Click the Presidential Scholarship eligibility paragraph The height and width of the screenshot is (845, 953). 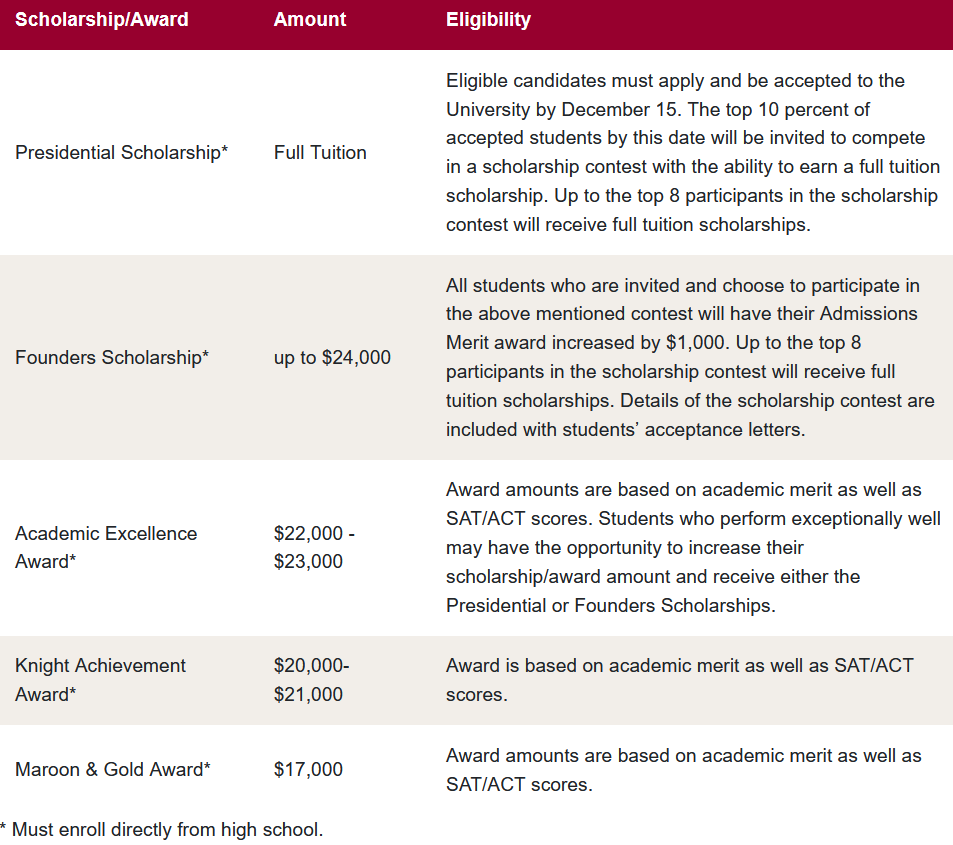(692, 153)
